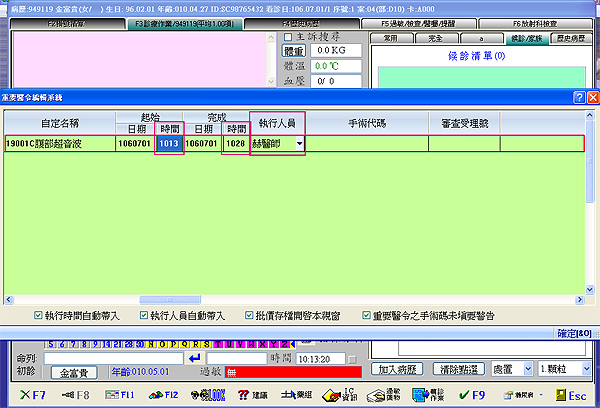Click the Esc exit icon
This screenshot has width=600, height=408.
click(573, 395)
